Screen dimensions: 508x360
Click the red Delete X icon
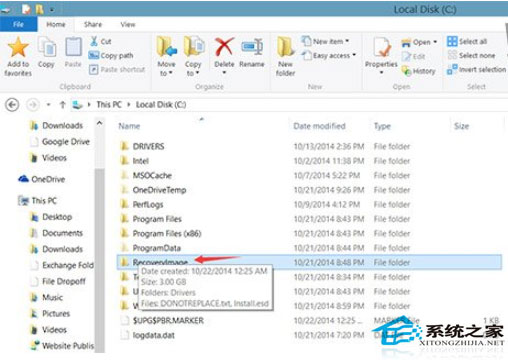[x=224, y=47]
